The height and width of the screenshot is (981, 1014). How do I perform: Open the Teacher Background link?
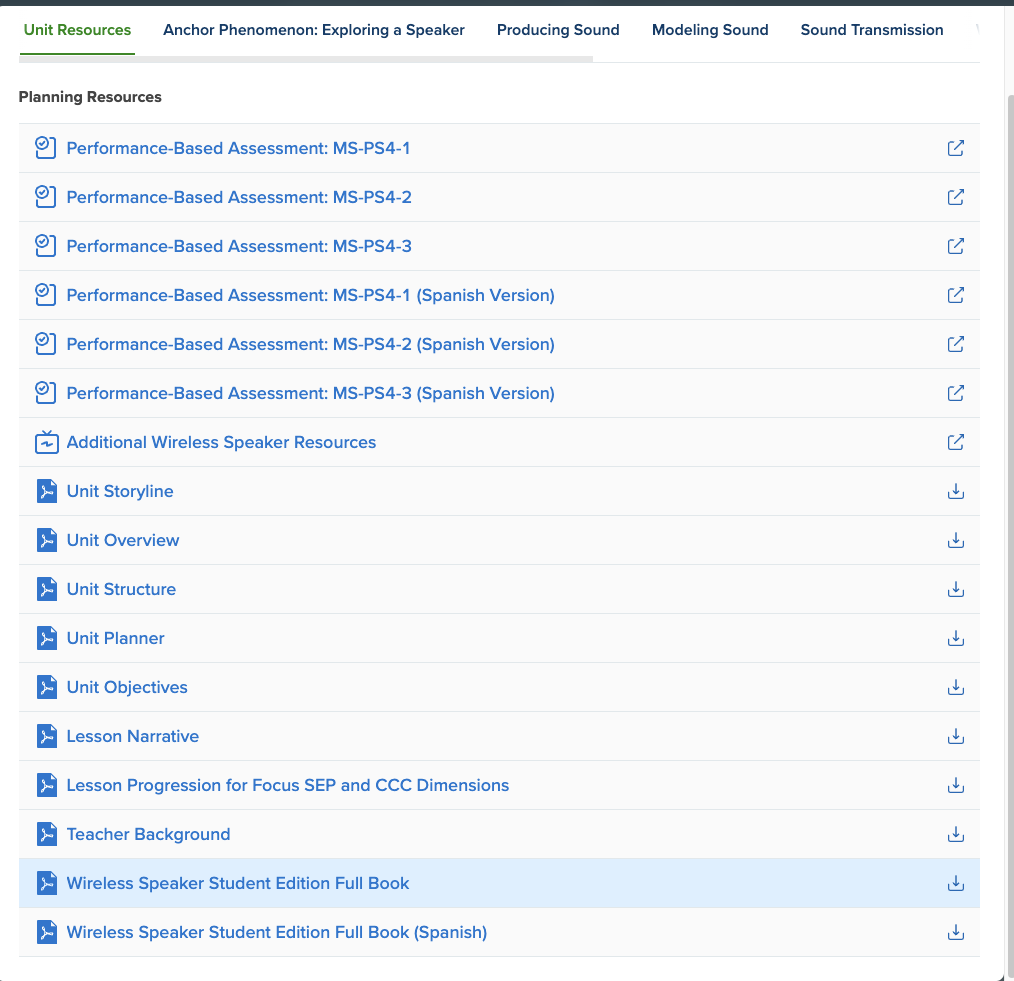coord(149,834)
